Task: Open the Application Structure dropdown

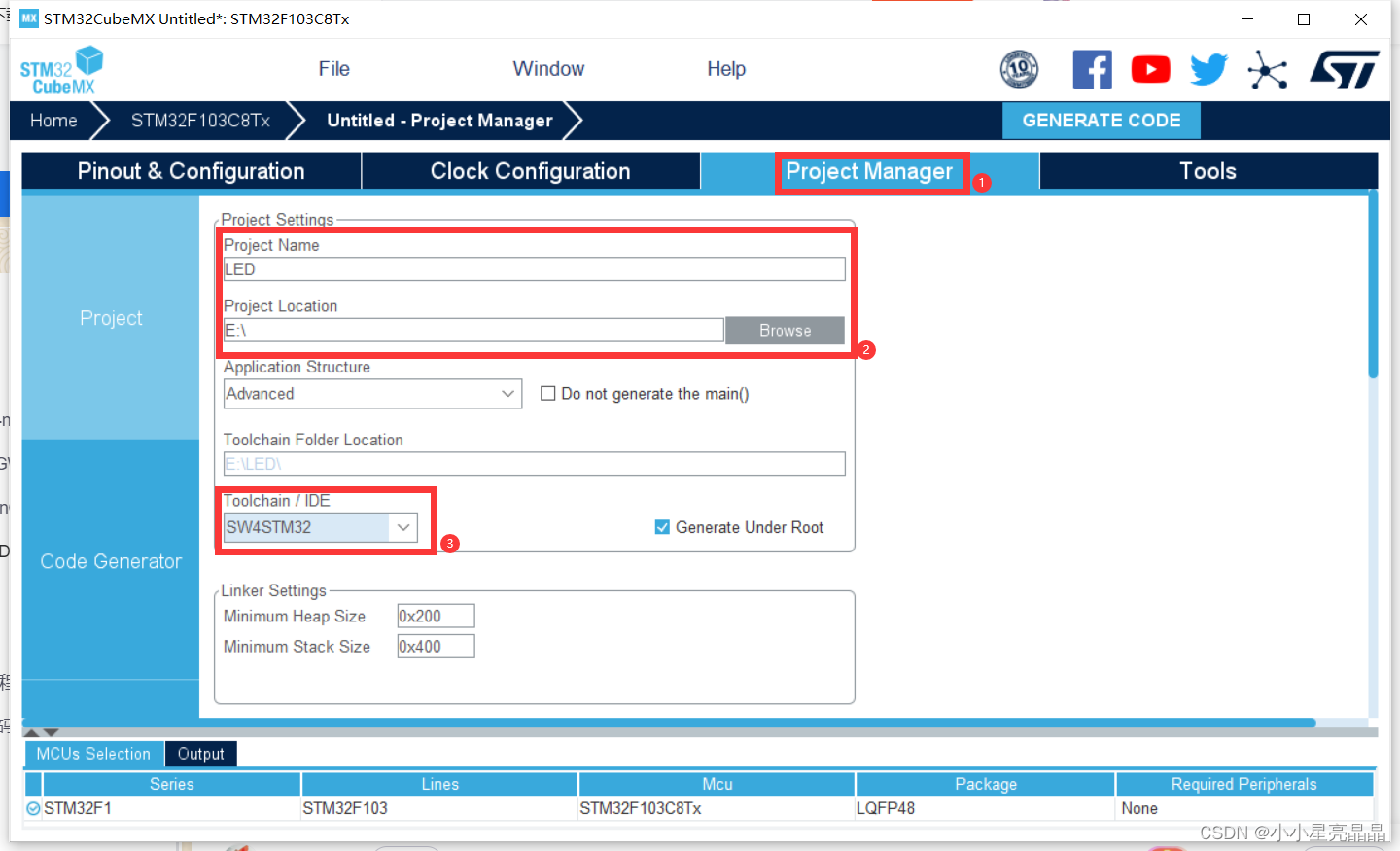Action: point(372,394)
